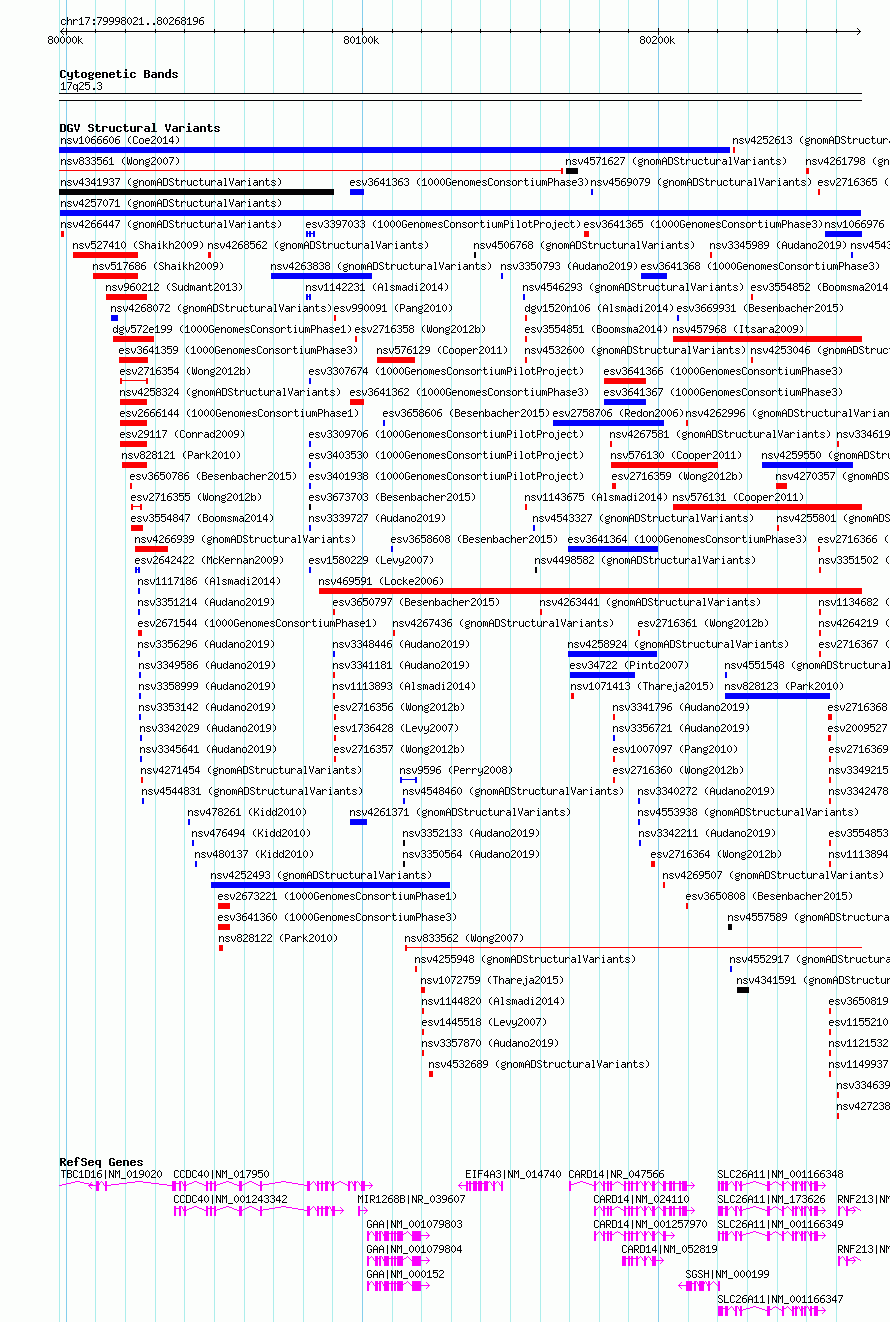Select gene EIF4A3|NM_014740
890x1322 pixels.
(513, 1174)
